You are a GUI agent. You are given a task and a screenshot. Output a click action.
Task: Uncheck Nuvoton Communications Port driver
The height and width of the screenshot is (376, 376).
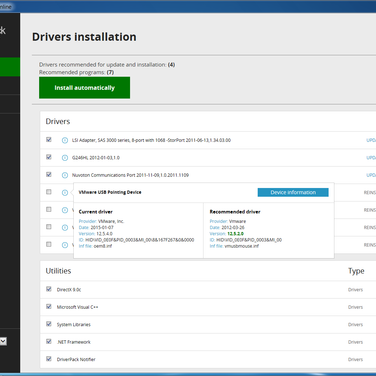point(49,174)
